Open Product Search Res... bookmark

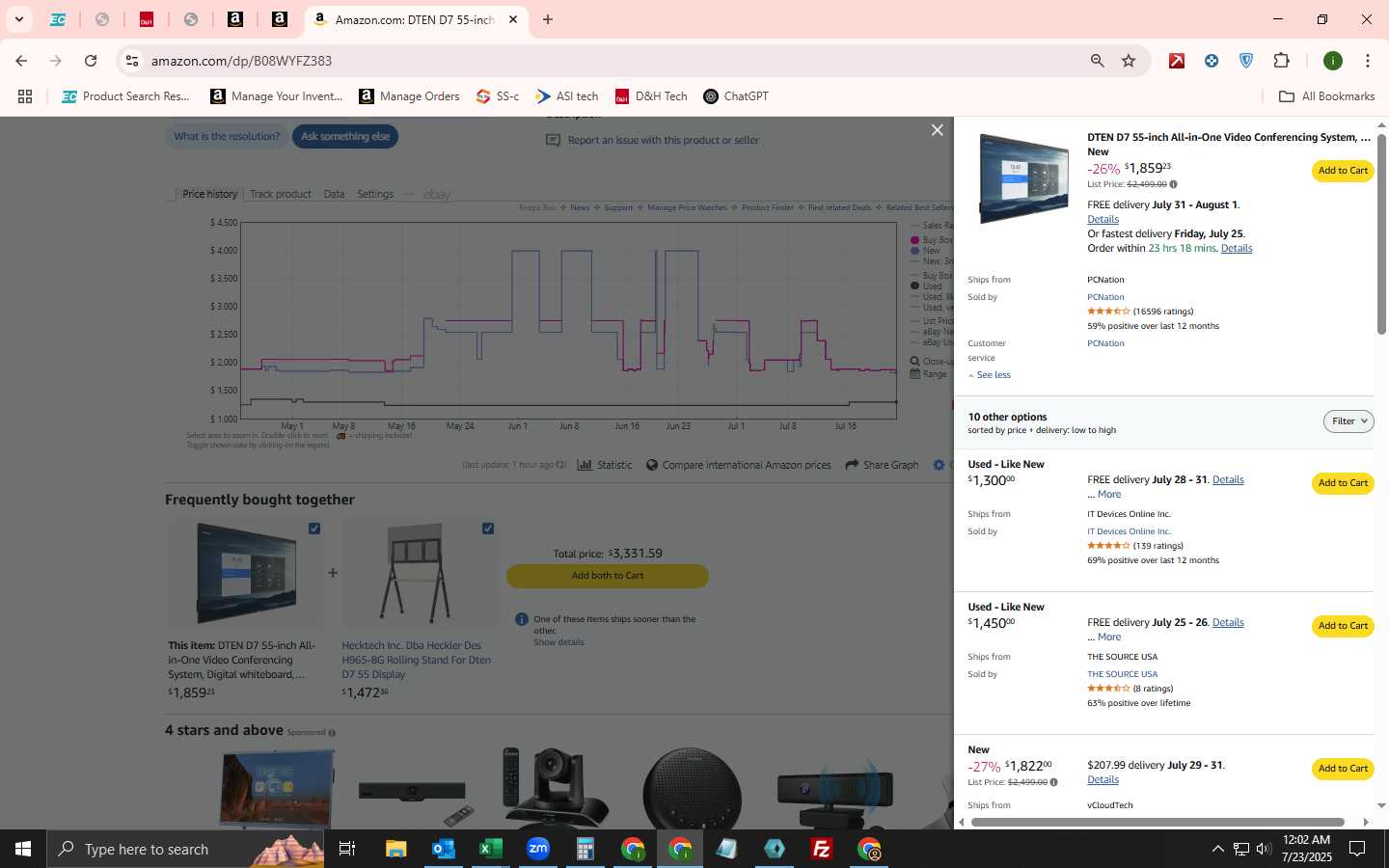click(125, 96)
